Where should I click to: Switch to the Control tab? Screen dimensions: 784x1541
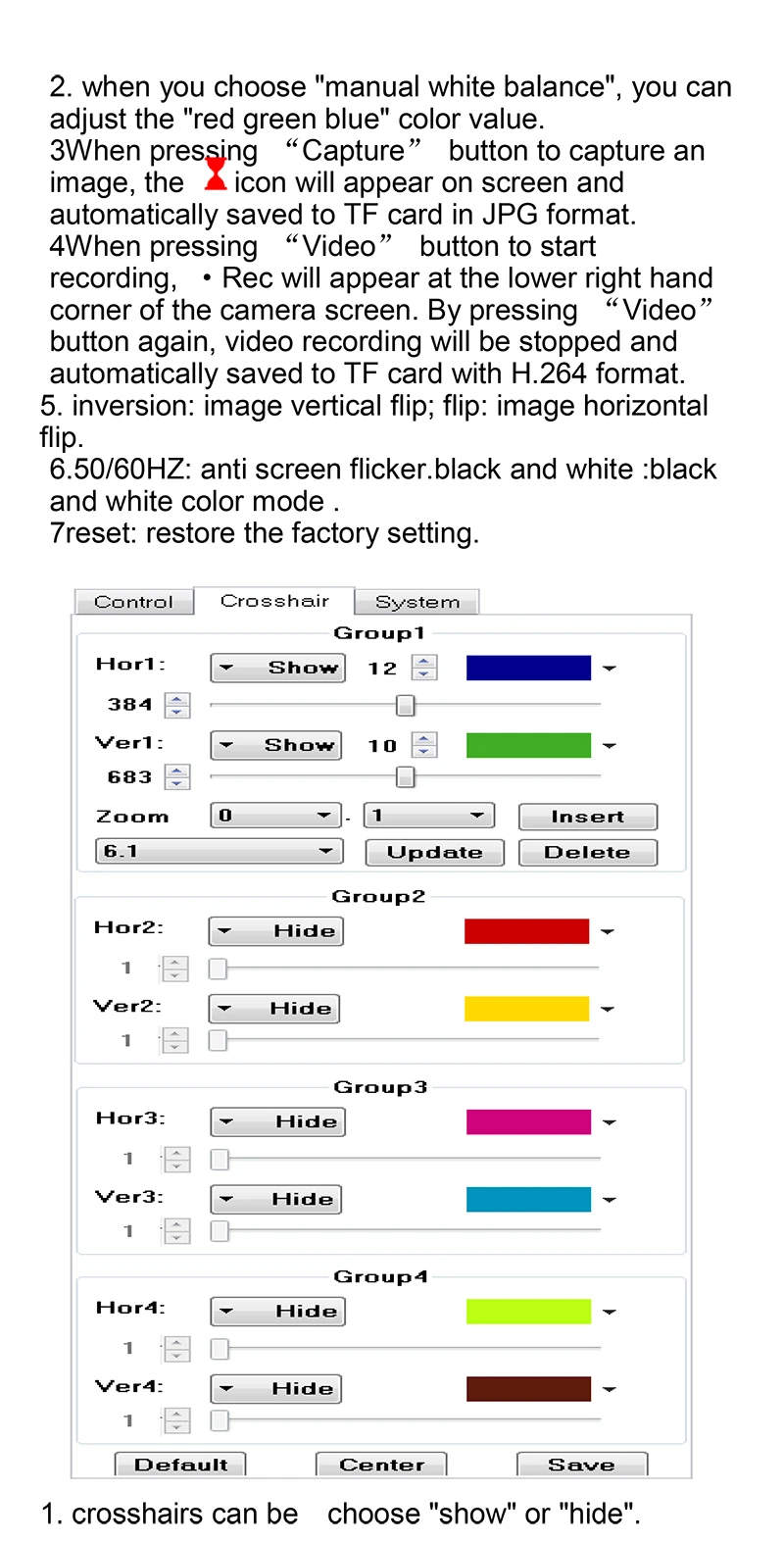[x=133, y=602]
